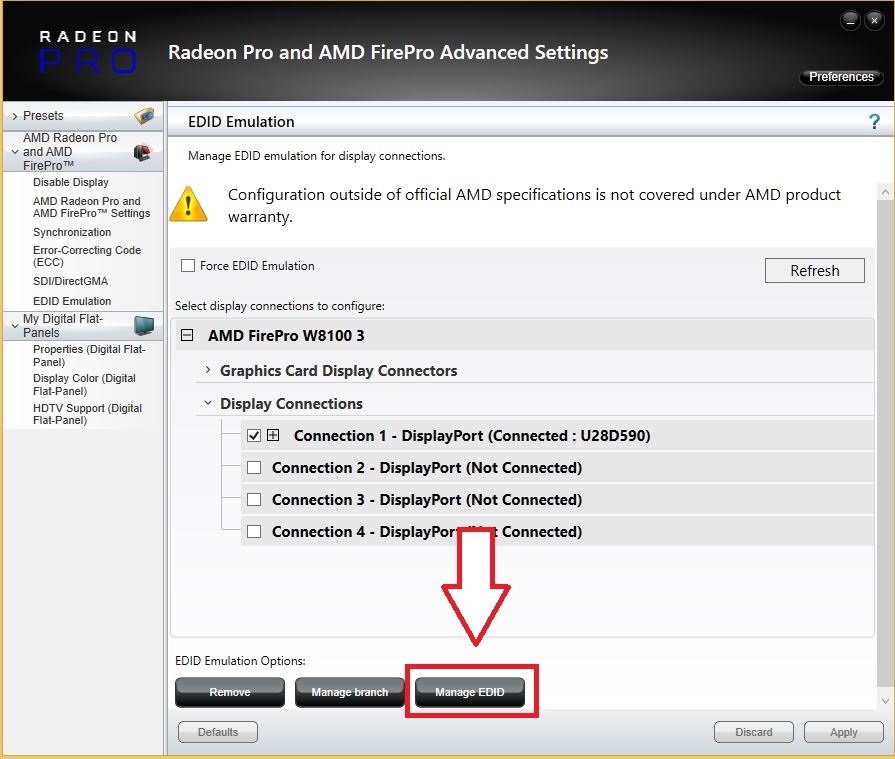The height and width of the screenshot is (759, 895).
Task: Expand Graphics Card Display Connectors
Action: click(208, 370)
